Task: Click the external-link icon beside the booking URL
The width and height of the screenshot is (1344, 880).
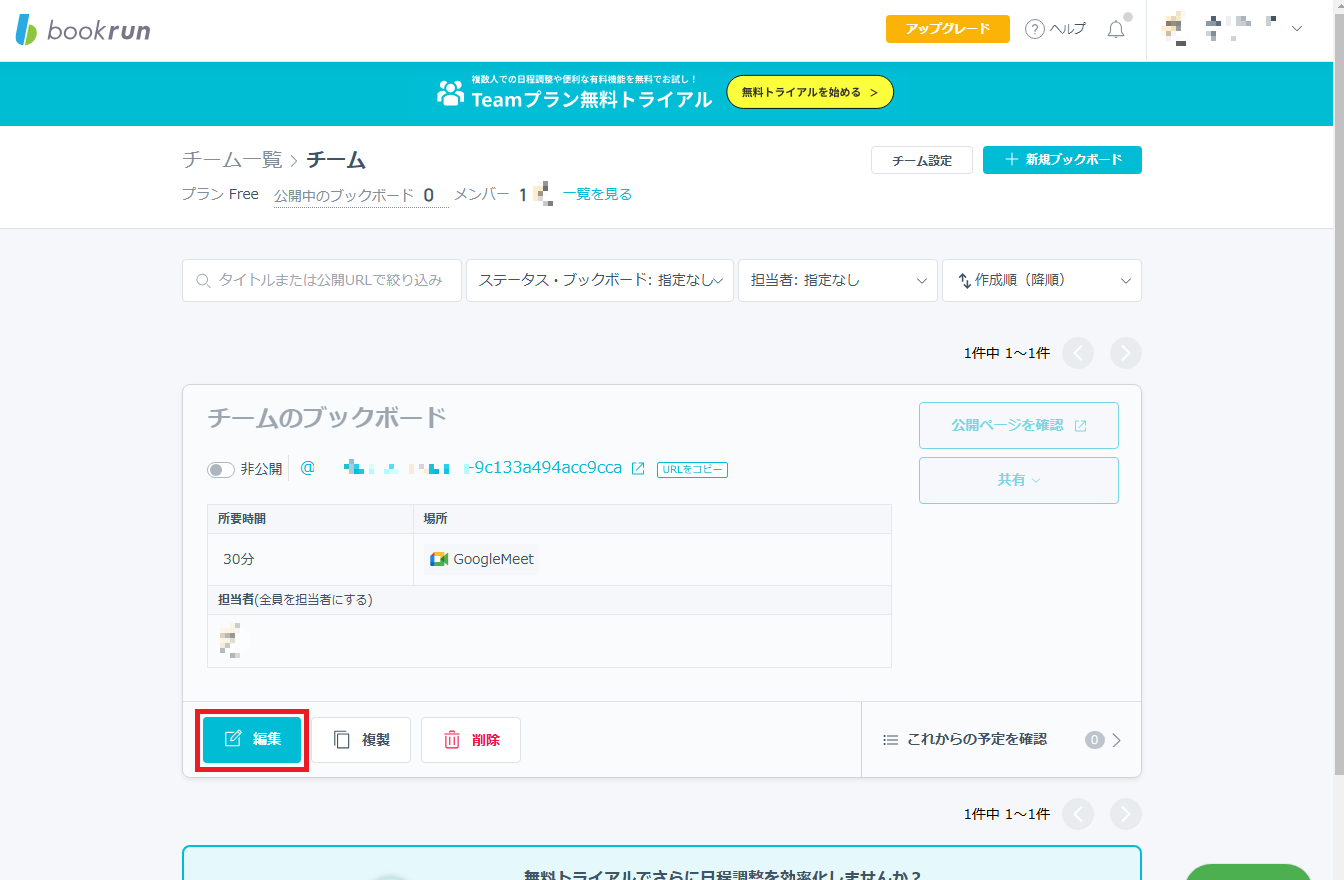Action: pyautogui.click(x=637, y=468)
